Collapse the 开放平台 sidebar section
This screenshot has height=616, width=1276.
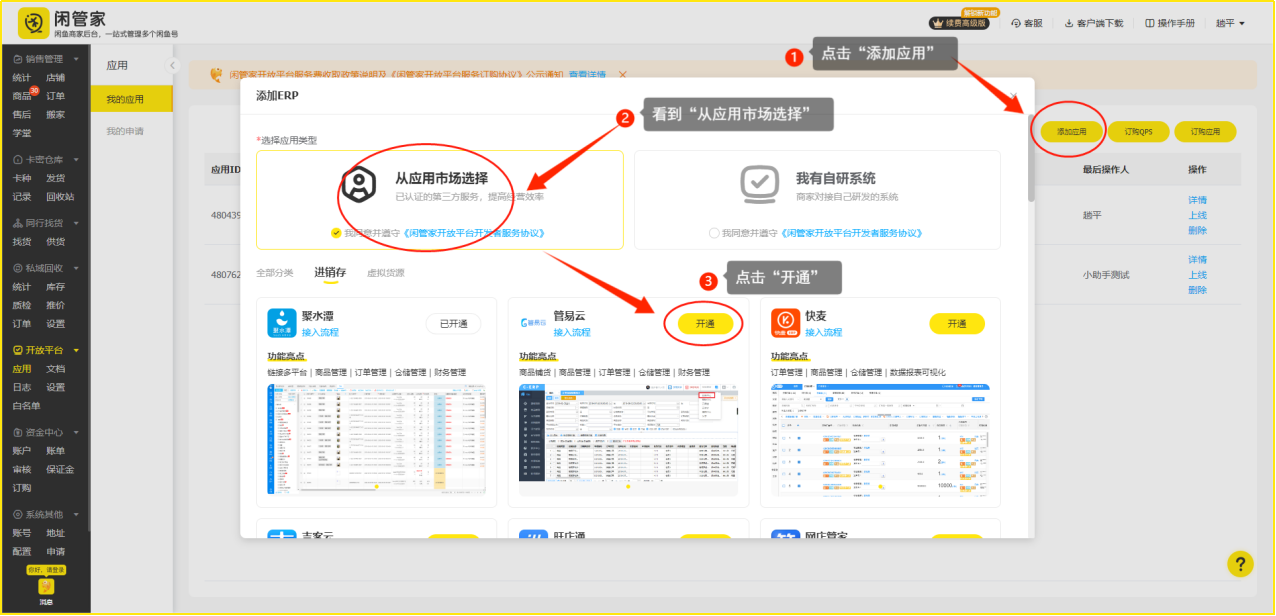[x=76, y=351]
